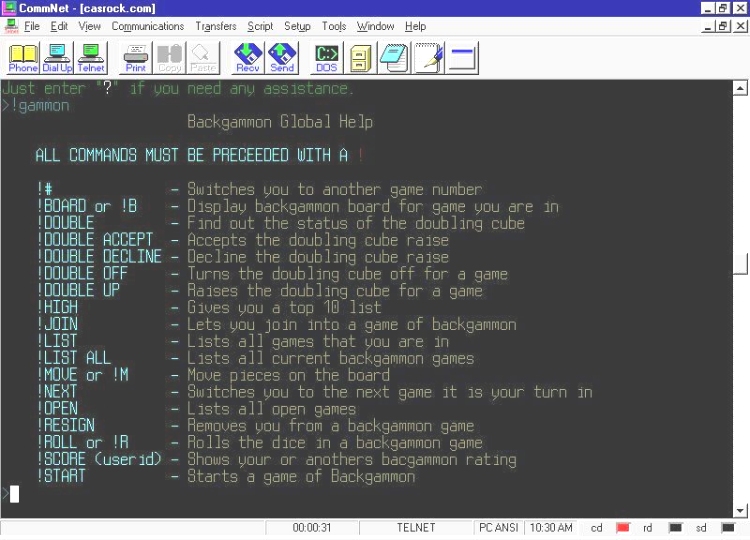The height and width of the screenshot is (540, 750).
Task: Restore the inner casrock.com document window
Action: click(x=723, y=26)
